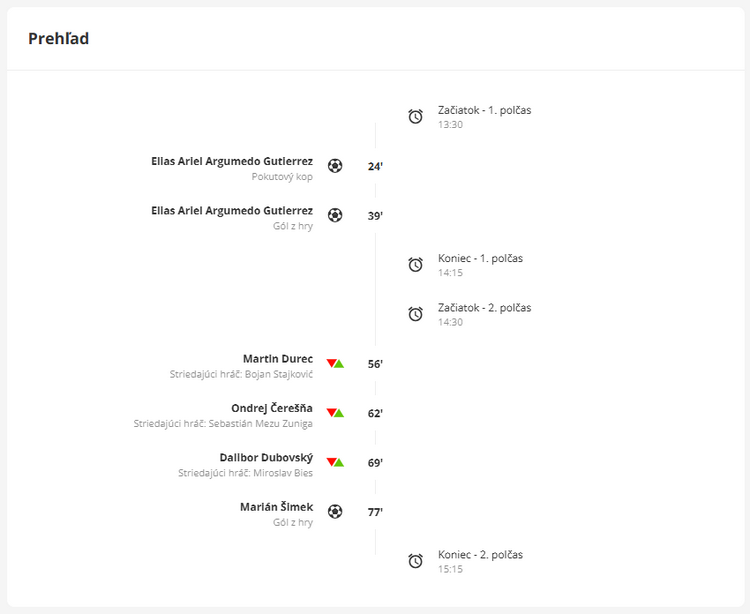Click the goal ball icon at 39'
750x614 pixels.
coord(335,215)
